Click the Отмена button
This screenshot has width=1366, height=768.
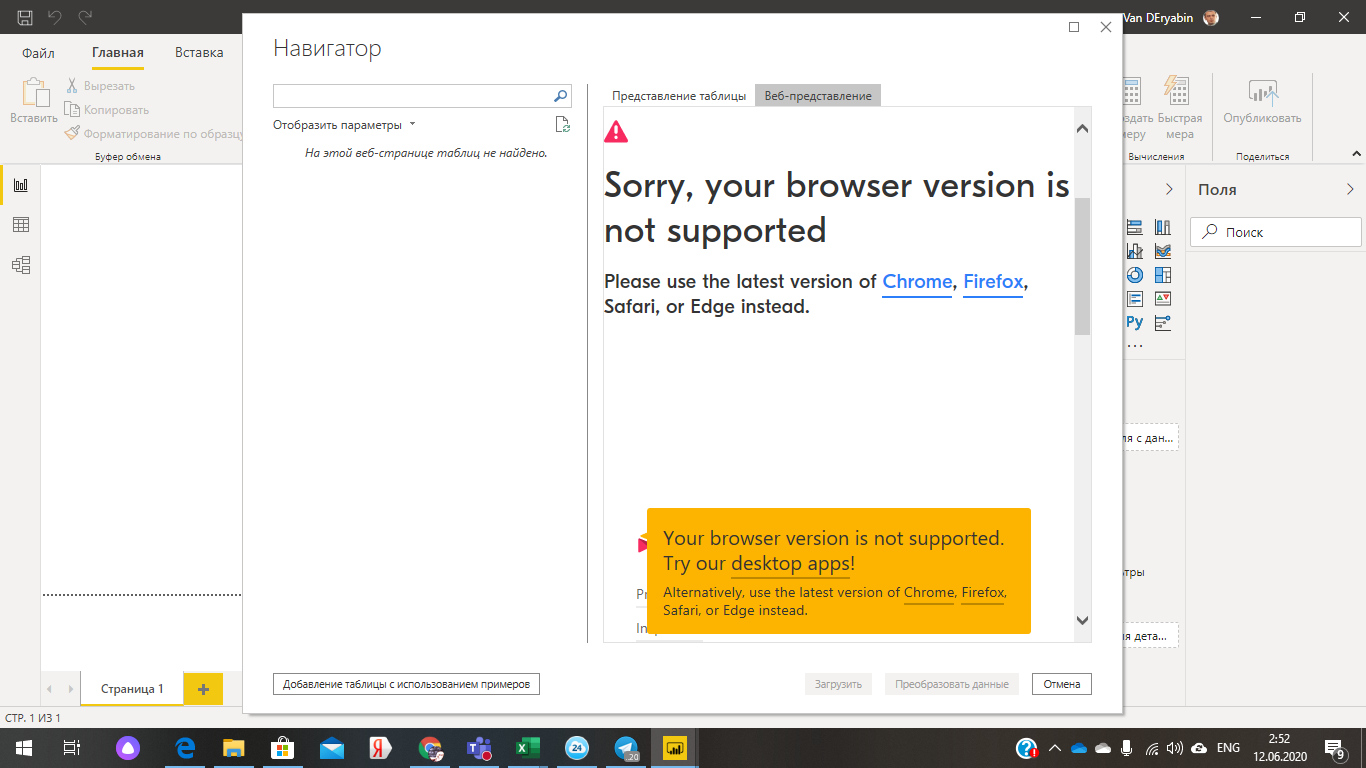point(1062,684)
